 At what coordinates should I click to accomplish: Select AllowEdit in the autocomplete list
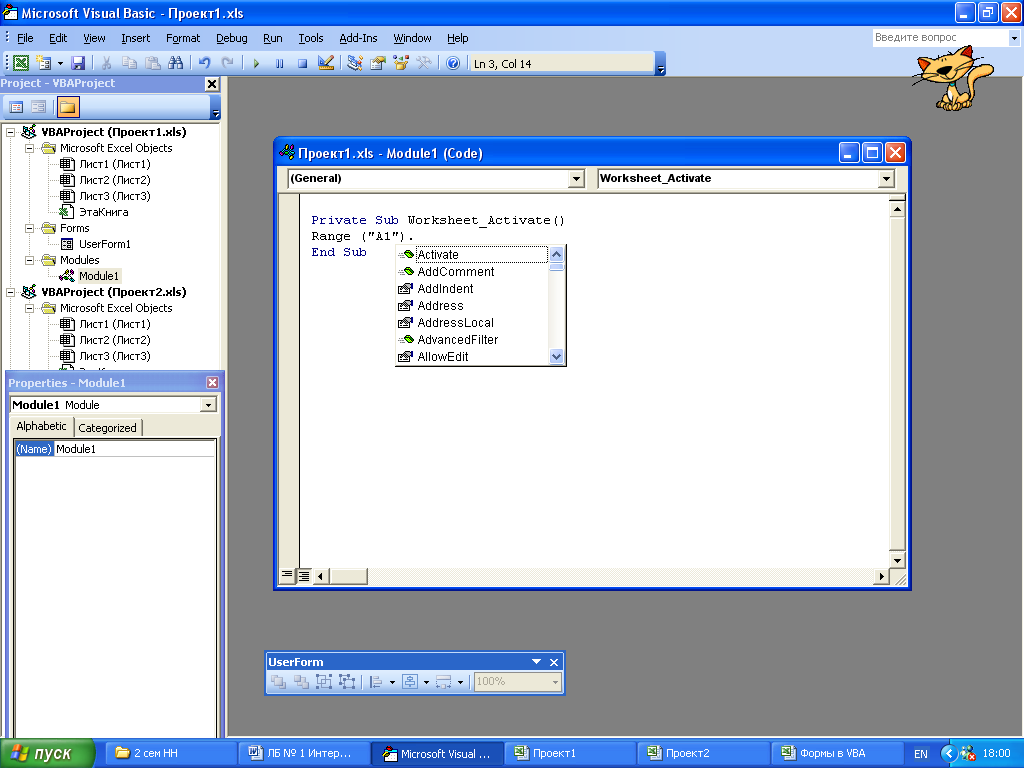coord(473,357)
